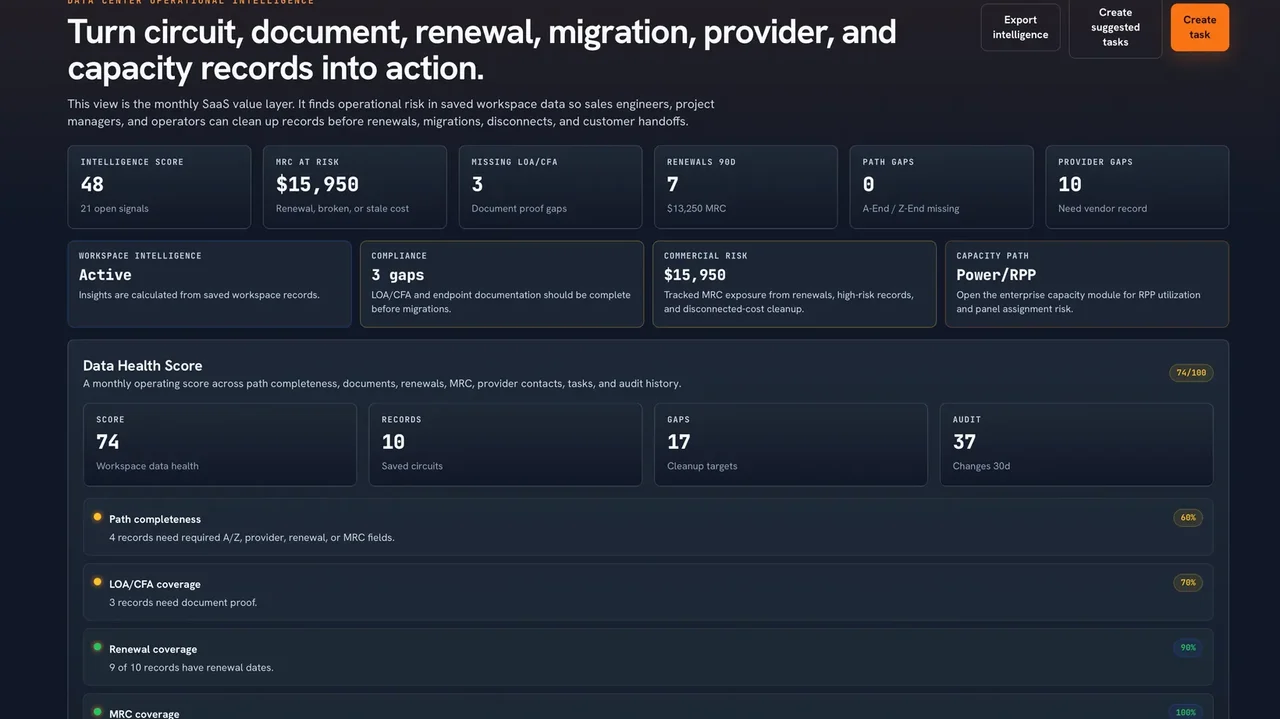Click the Export intelligence button

tap(1020, 27)
